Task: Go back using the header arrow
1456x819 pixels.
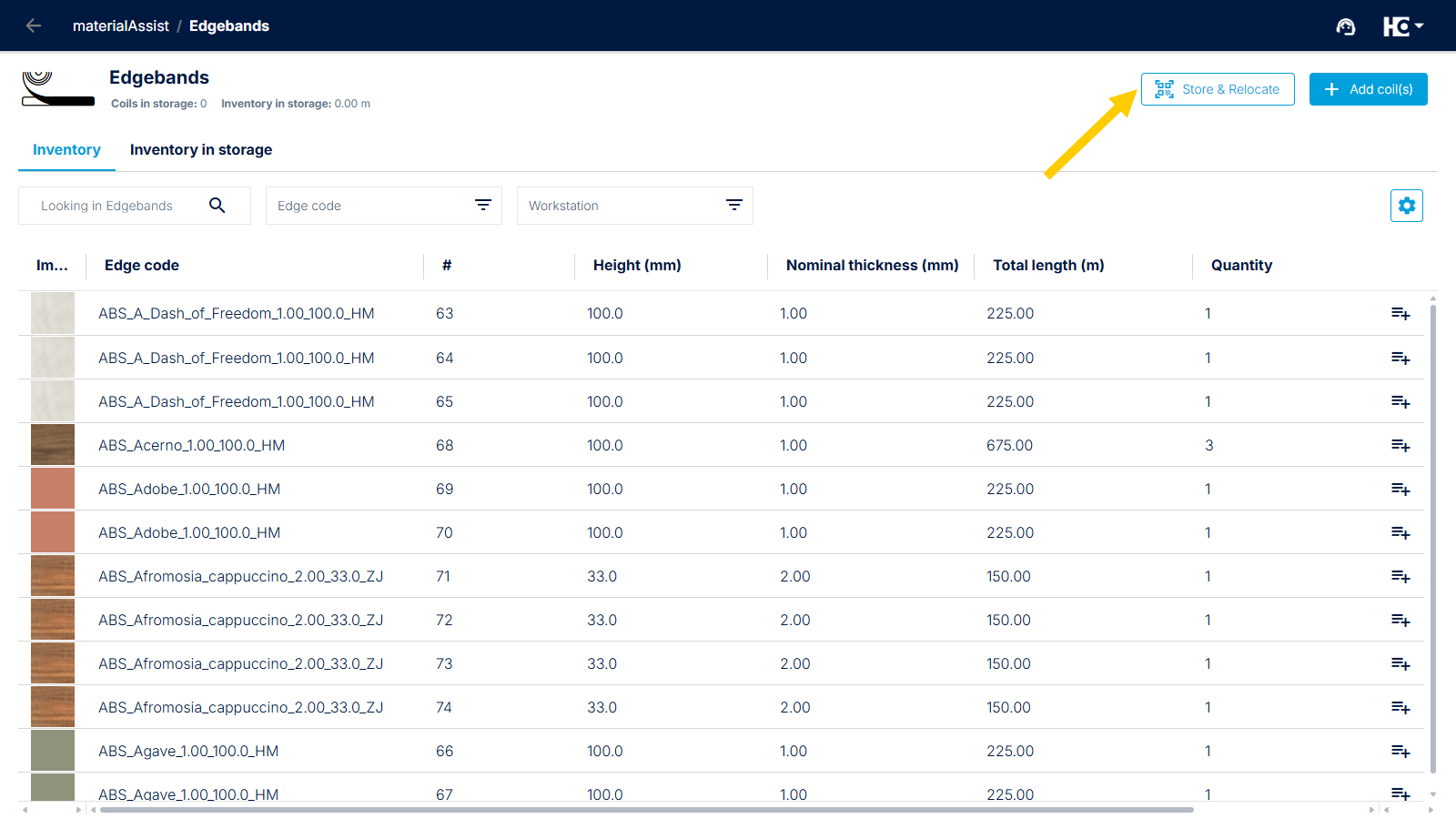Action: click(x=34, y=25)
